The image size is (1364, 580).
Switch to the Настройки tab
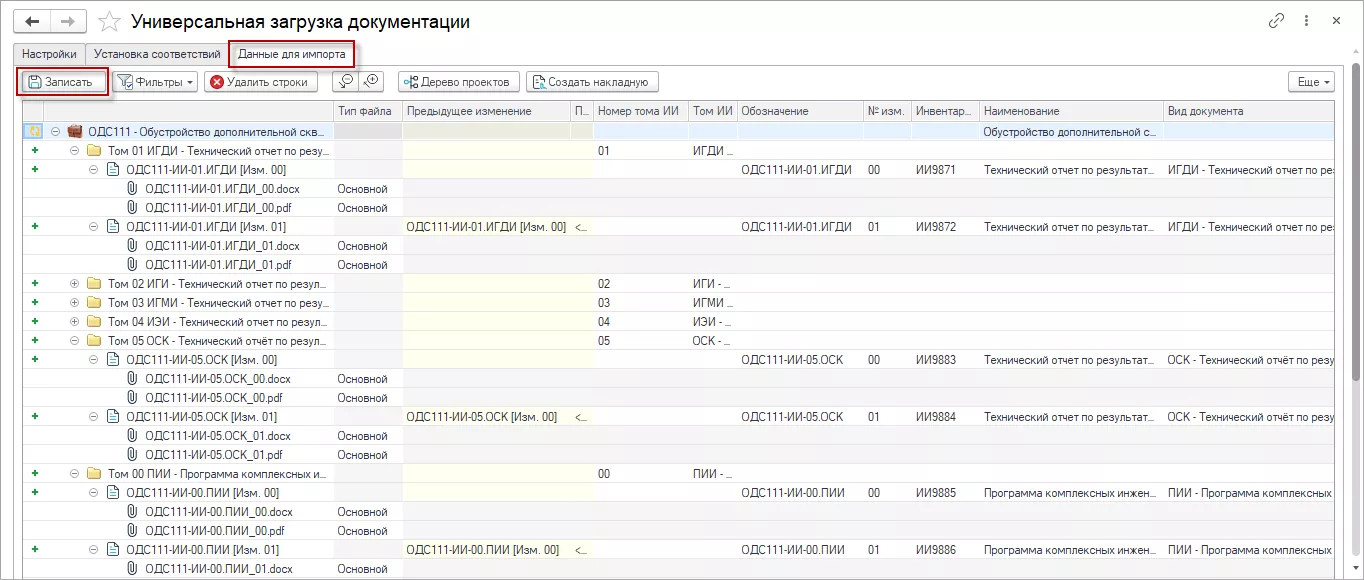[49, 54]
